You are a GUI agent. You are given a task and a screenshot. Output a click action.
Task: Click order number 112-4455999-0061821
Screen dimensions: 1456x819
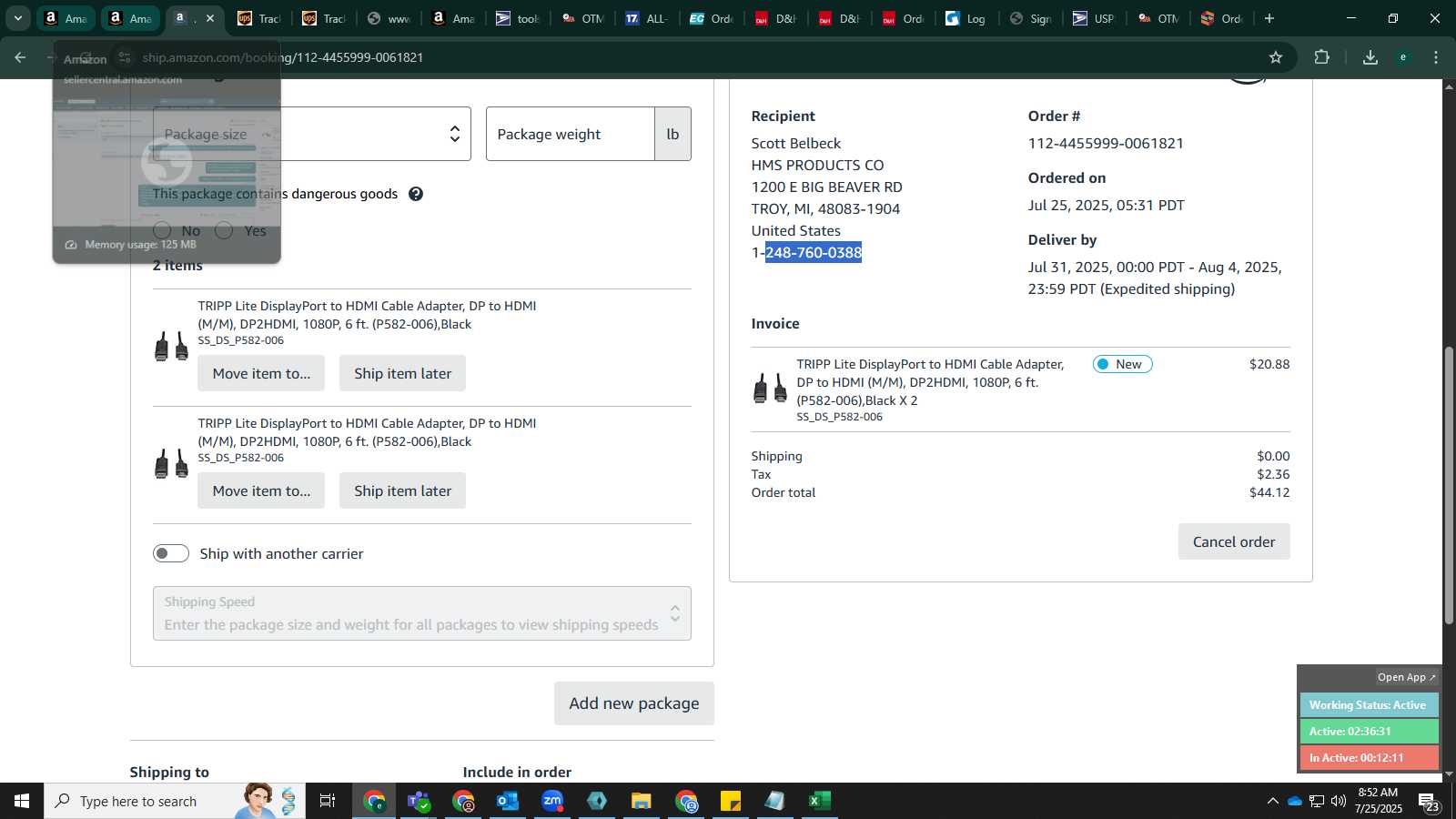(1106, 144)
